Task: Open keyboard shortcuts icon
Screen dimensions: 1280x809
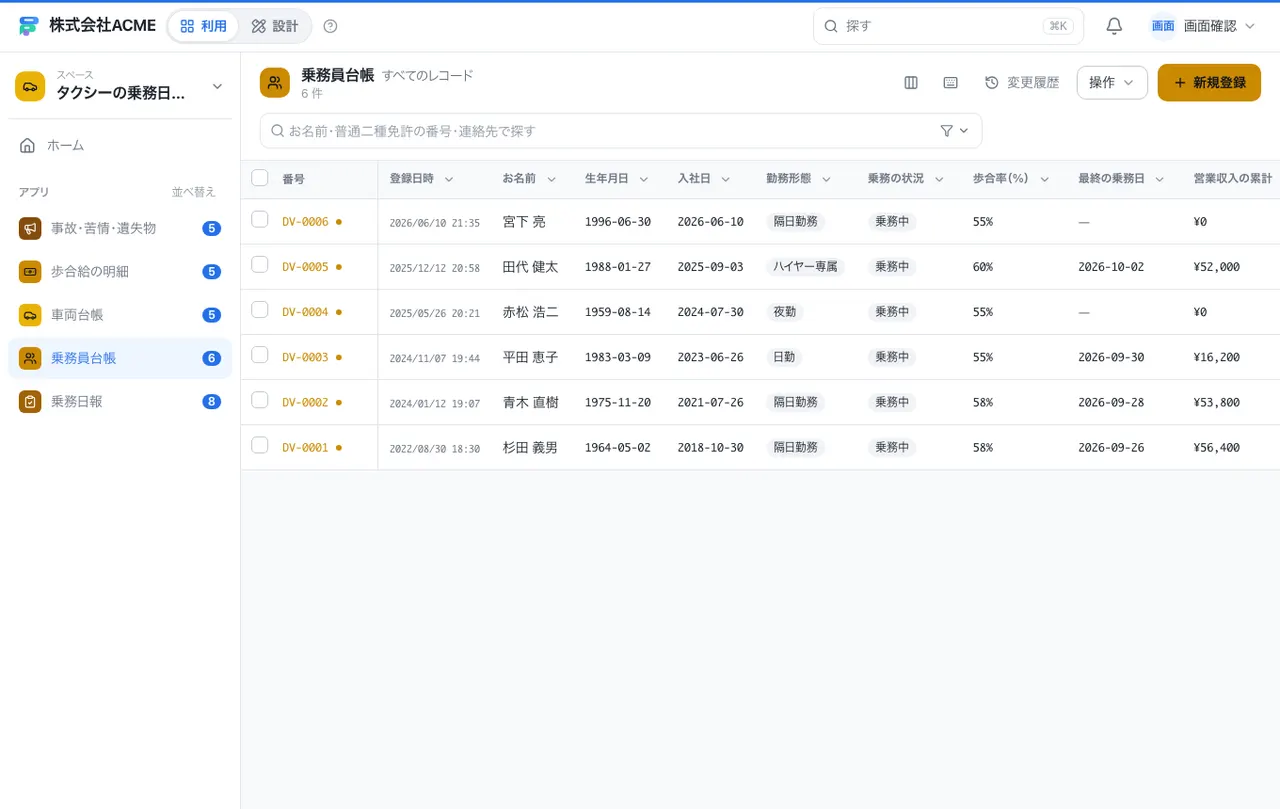Action: click(x=951, y=83)
